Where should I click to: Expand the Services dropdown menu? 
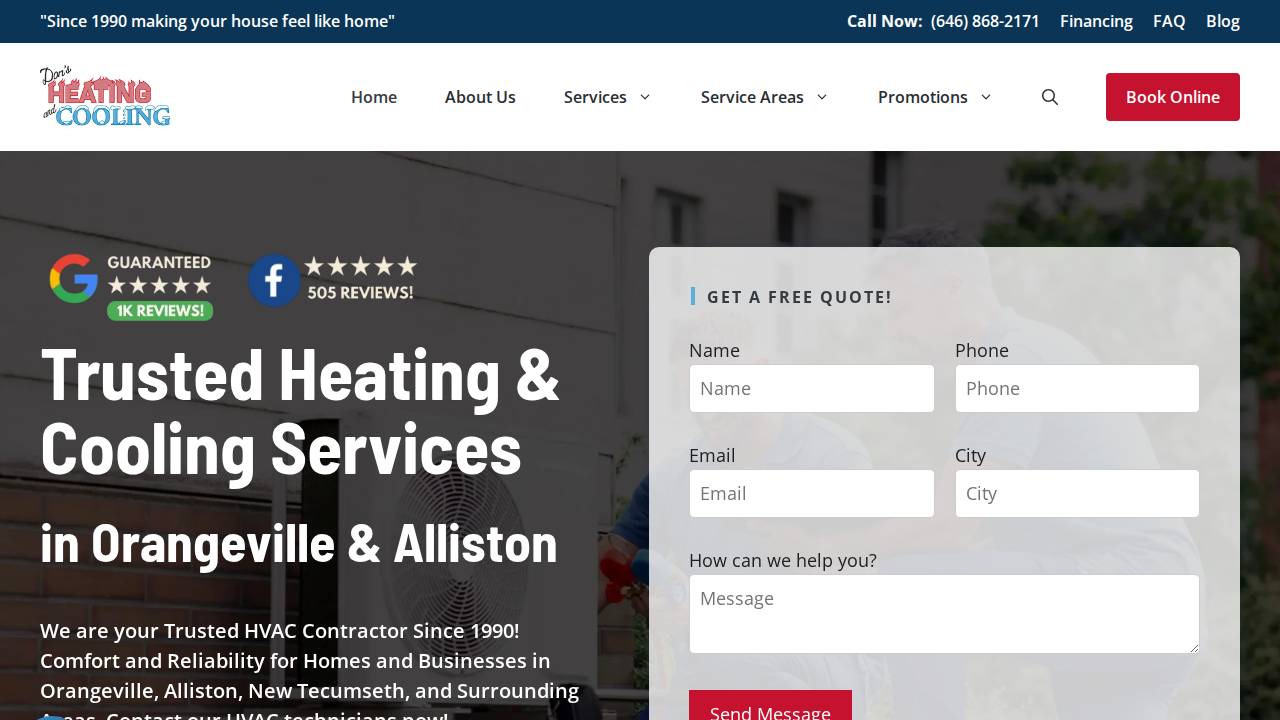click(606, 97)
